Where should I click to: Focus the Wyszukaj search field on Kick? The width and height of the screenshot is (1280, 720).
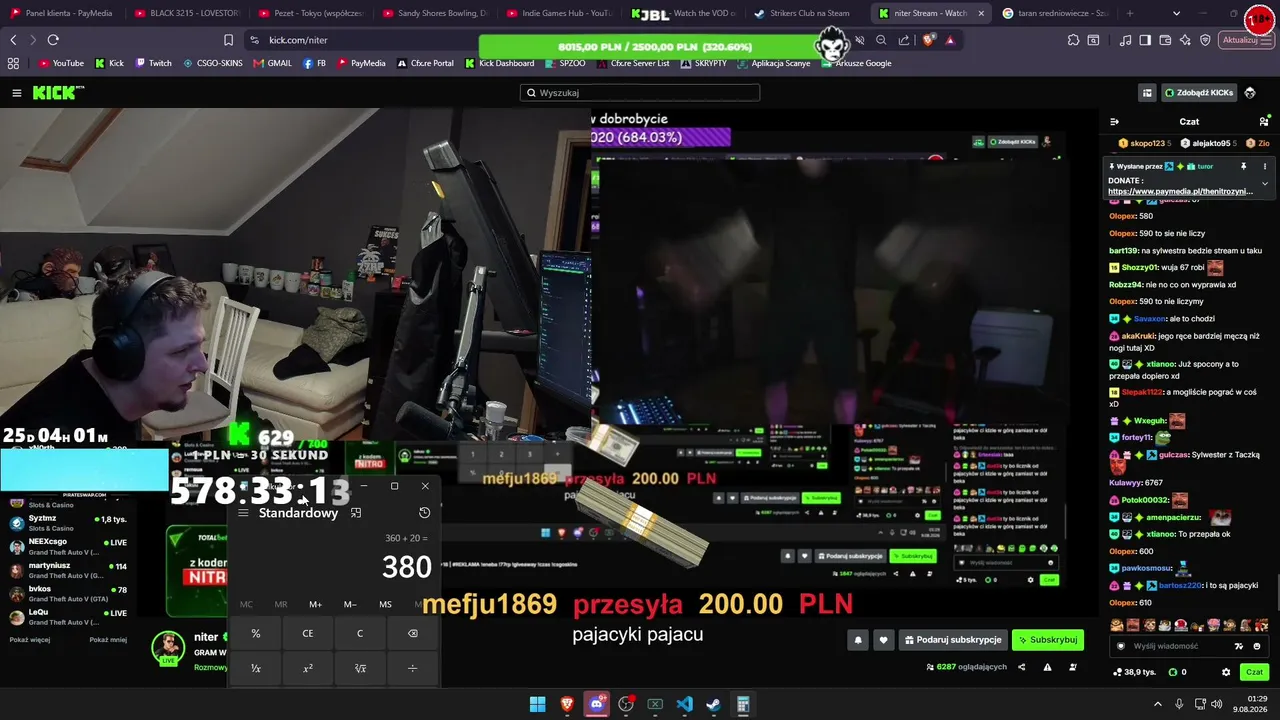pos(640,93)
